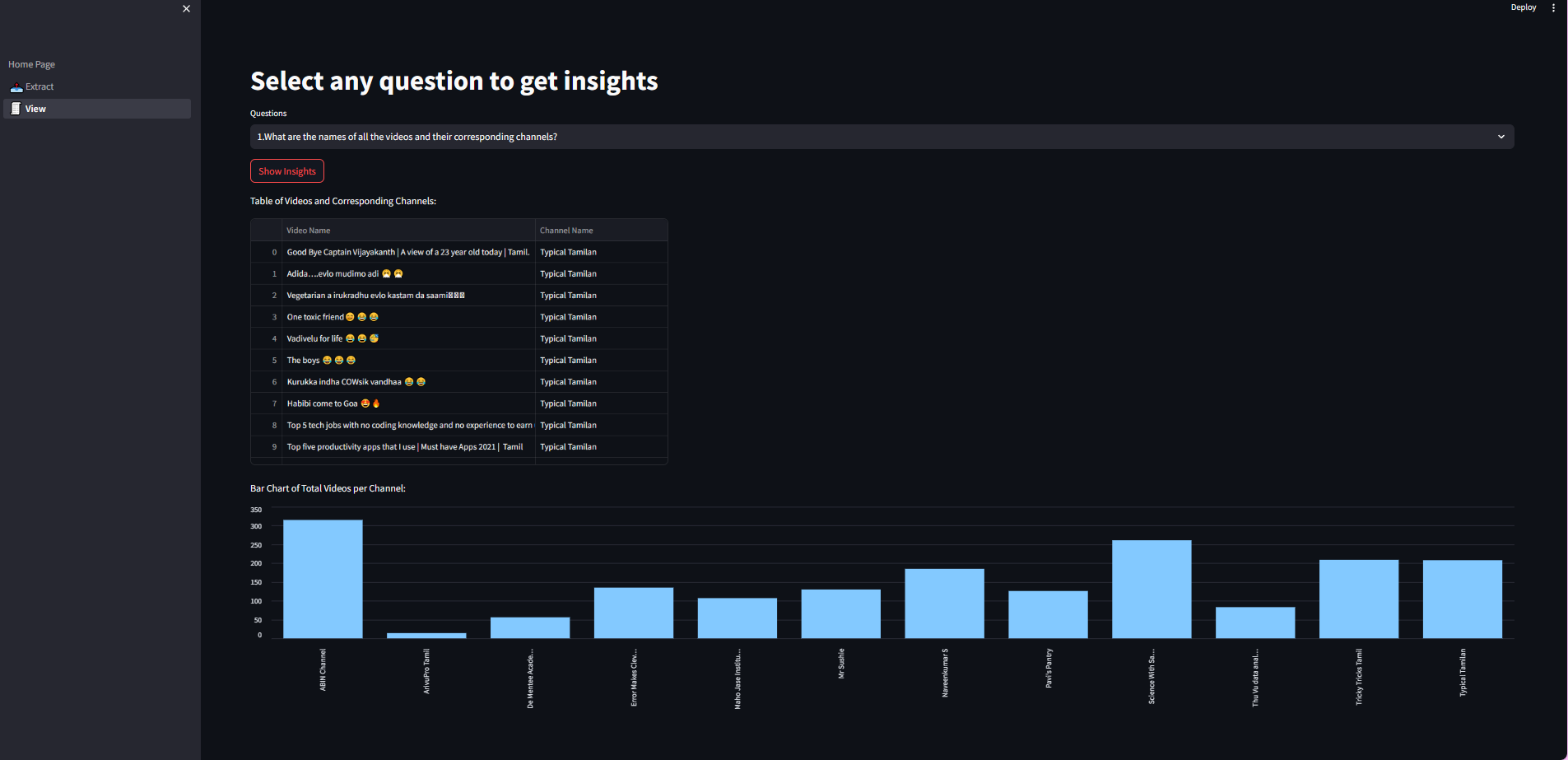Click the Tricky Tricks Tamil bar
1568x760 pixels.
coord(1358,599)
